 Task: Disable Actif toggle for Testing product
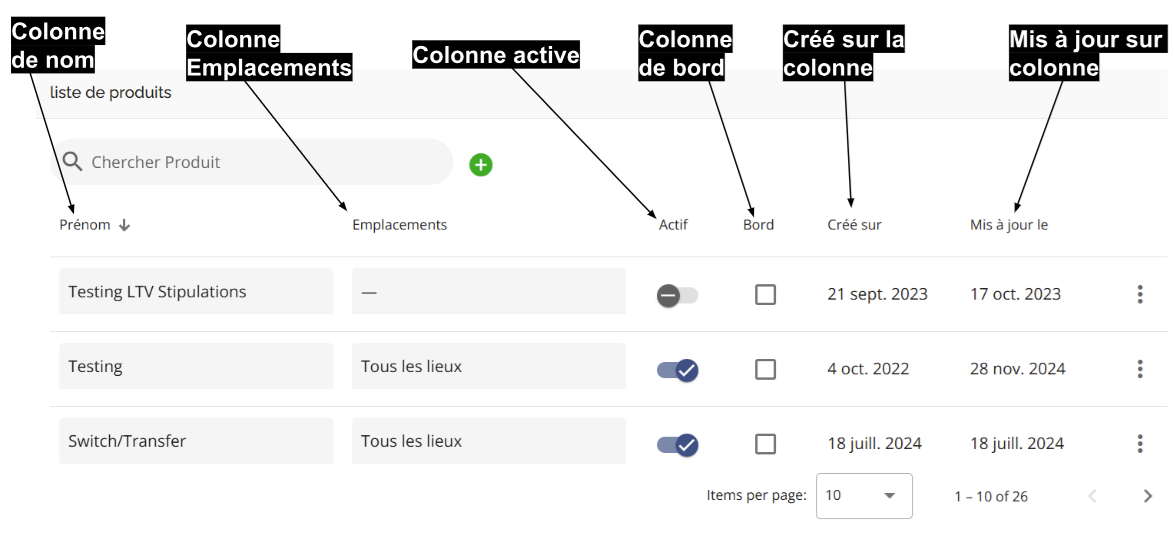(678, 370)
